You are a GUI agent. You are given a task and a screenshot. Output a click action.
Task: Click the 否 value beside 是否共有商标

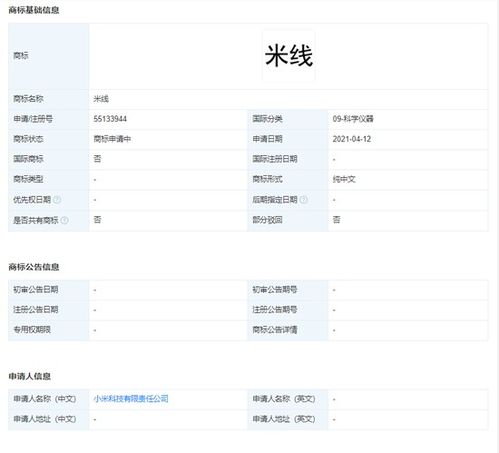click(97, 220)
